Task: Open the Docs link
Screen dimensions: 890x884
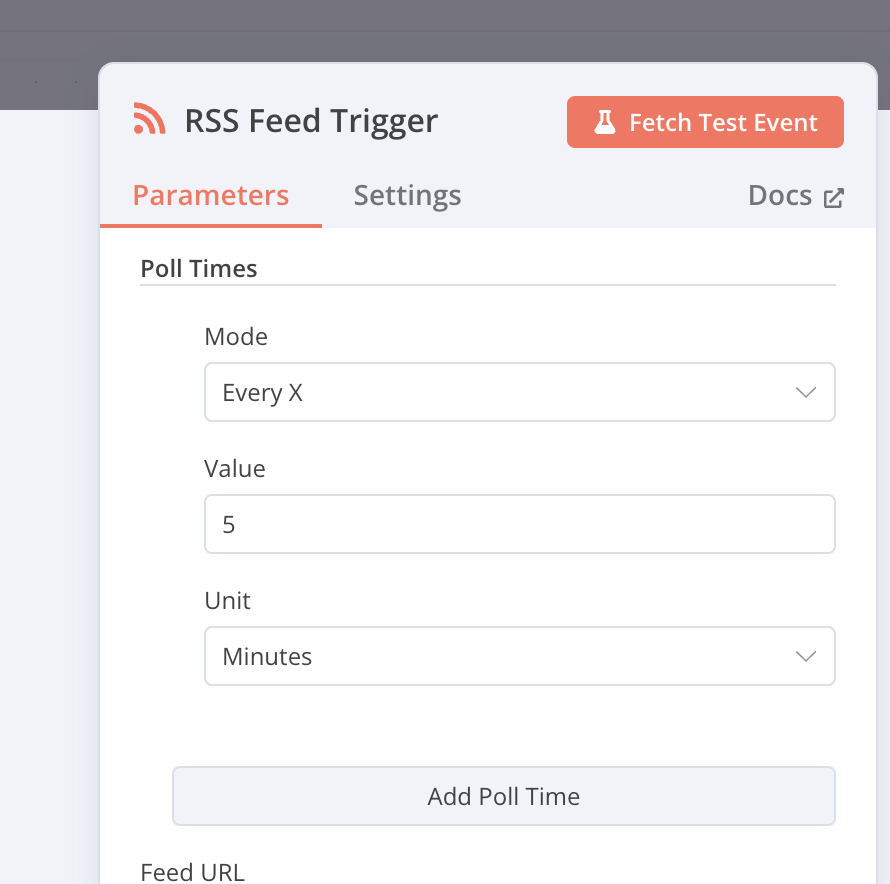Action: [x=780, y=195]
